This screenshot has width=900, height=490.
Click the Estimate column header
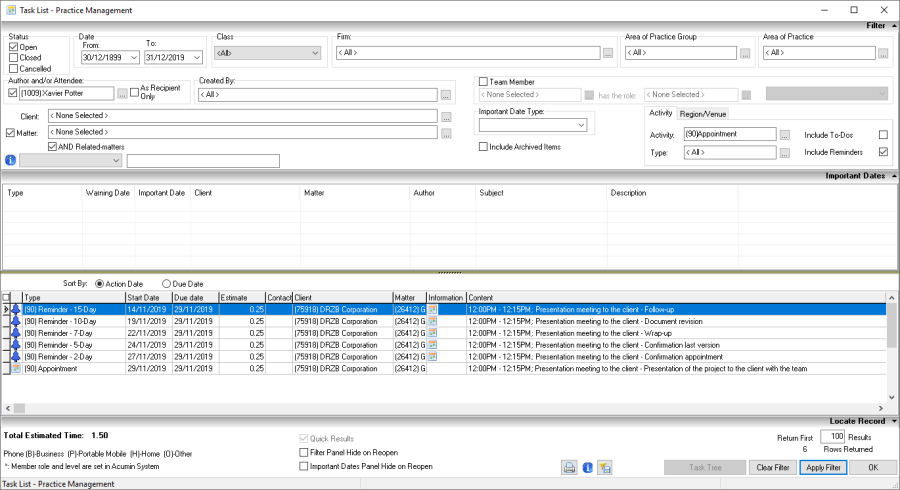pos(242,298)
